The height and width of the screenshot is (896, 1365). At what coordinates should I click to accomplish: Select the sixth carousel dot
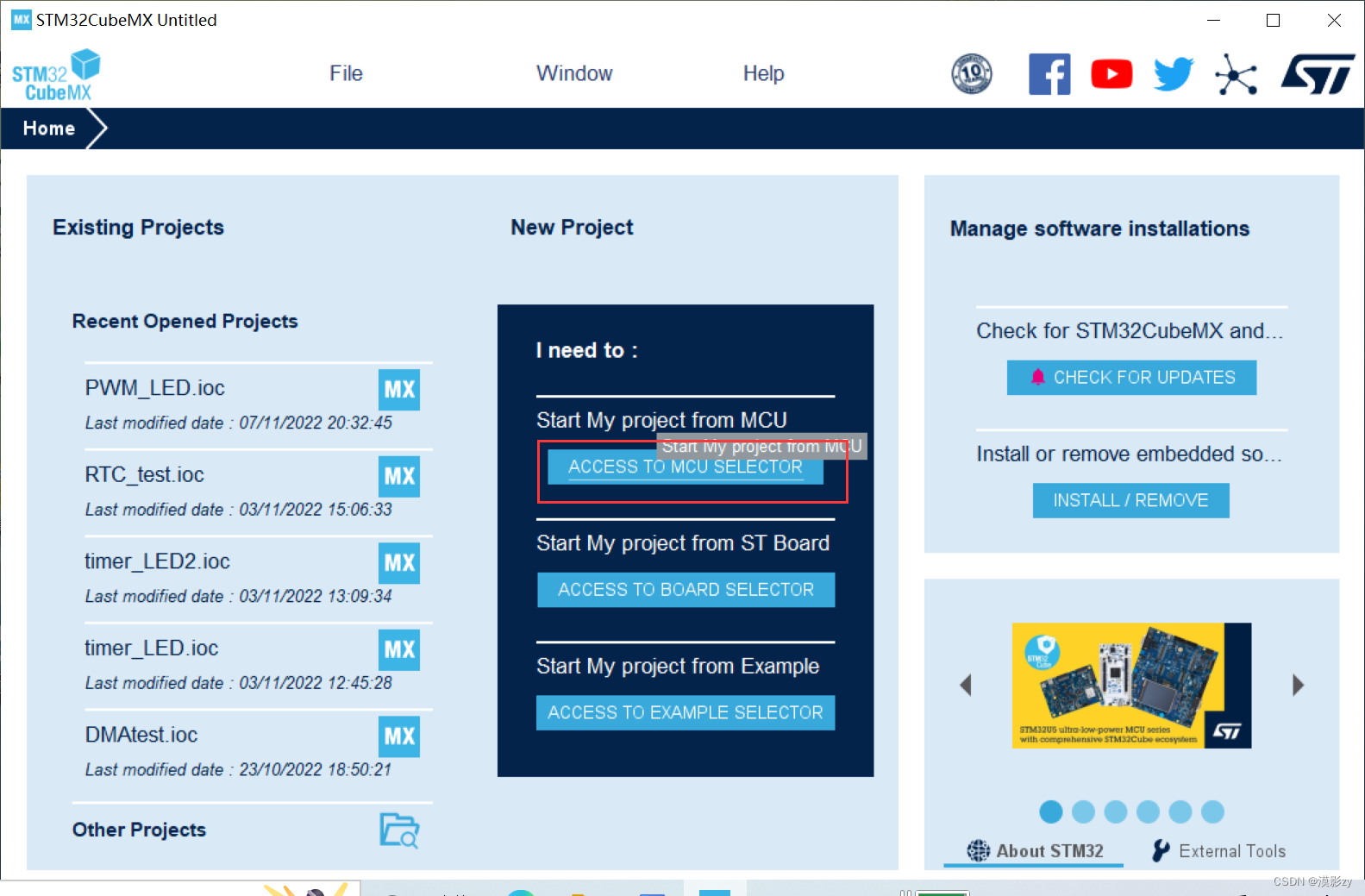click(1212, 811)
